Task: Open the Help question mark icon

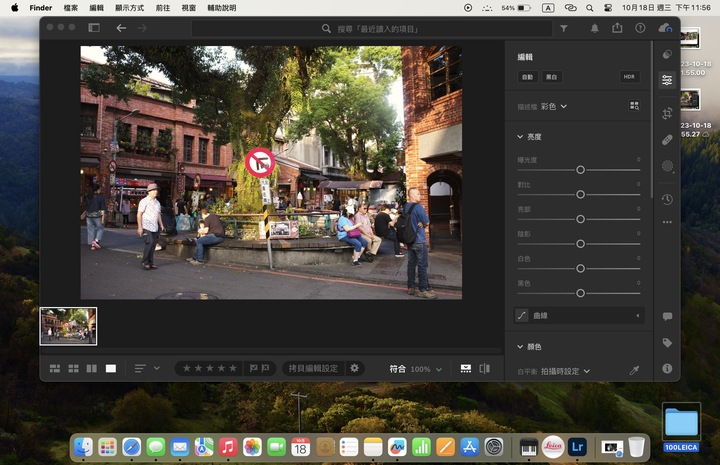Action: 640,28
